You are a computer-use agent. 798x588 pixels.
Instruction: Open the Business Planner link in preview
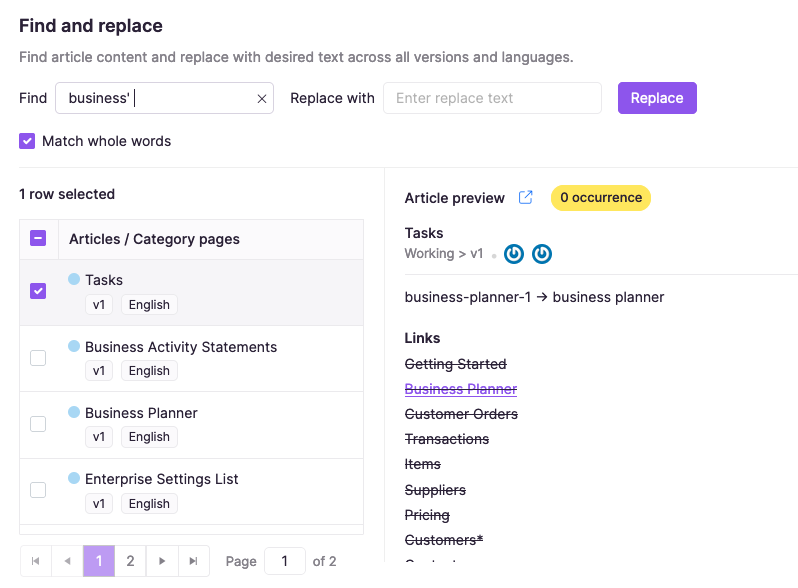pos(460,389)
